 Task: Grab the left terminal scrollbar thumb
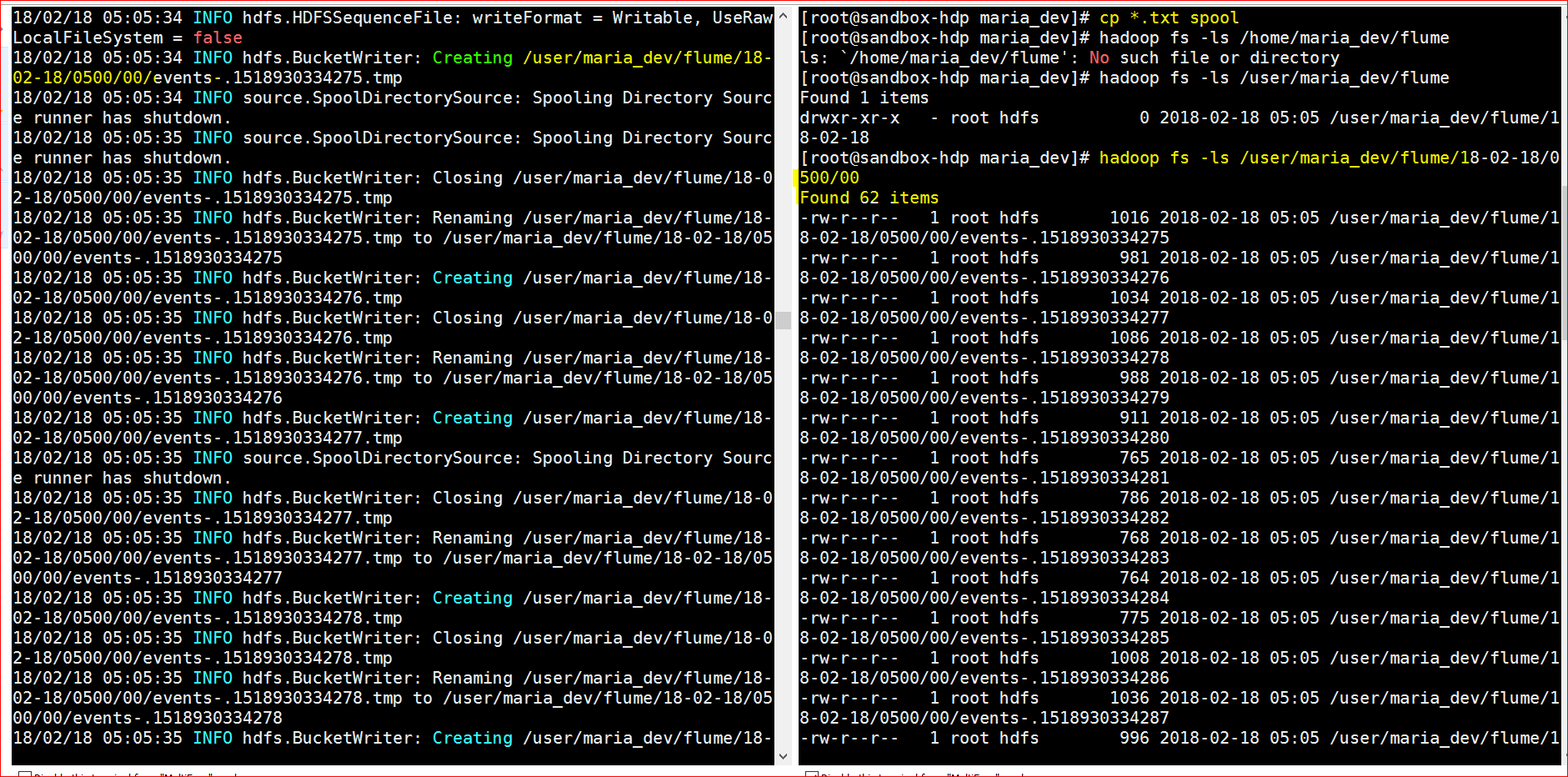click(783, 320)
